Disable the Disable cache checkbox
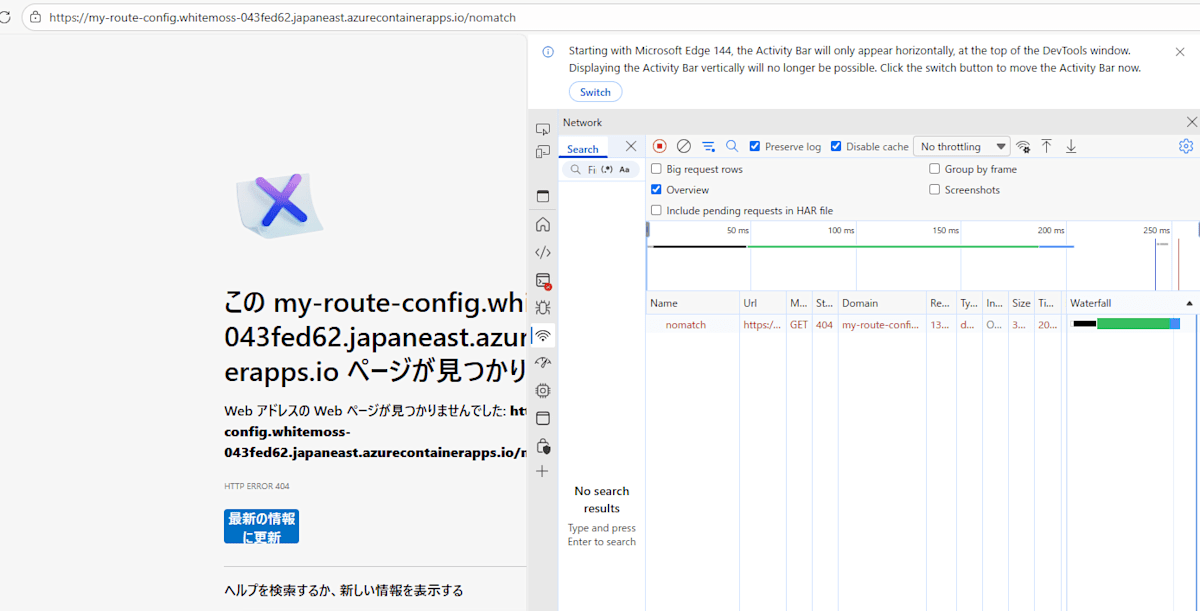Viewport: 1200px width, 611px height. click(x=837, y=145)
